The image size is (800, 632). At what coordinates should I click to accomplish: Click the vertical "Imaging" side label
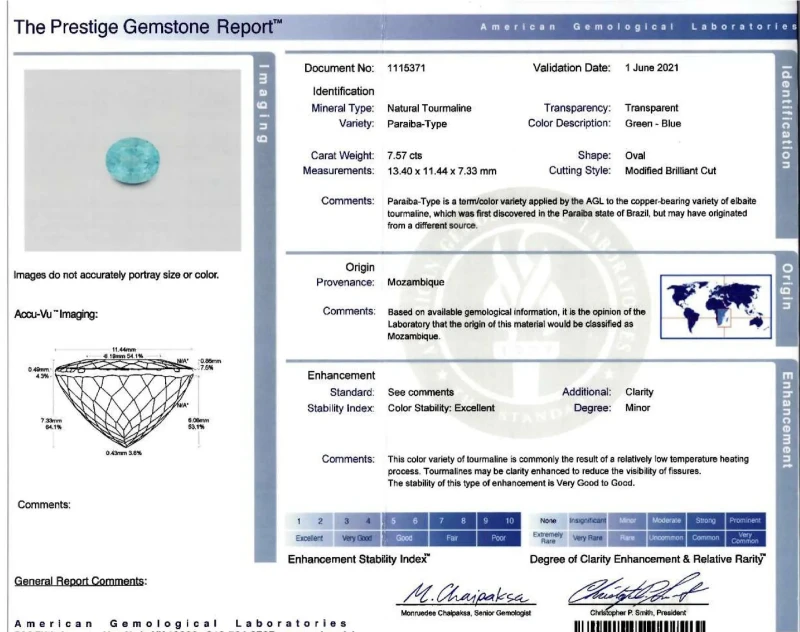[264, 104]
